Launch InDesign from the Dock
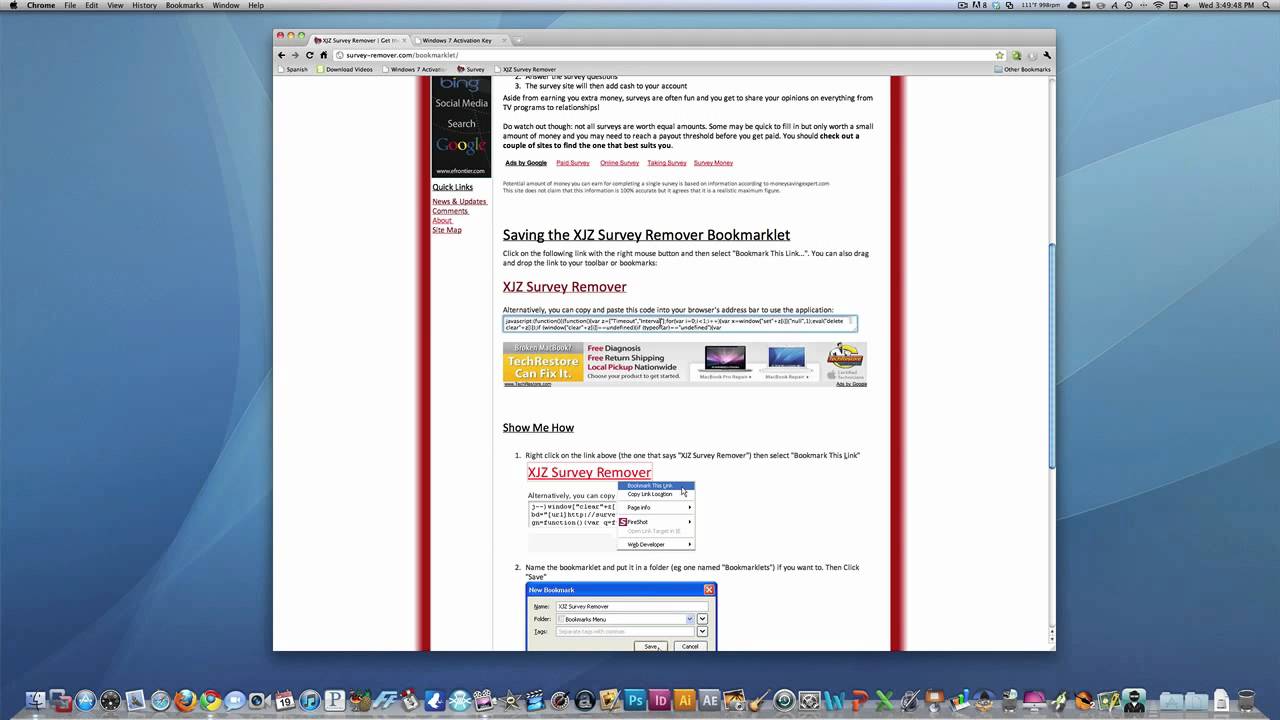1280x720 pixels. point(660,701)
